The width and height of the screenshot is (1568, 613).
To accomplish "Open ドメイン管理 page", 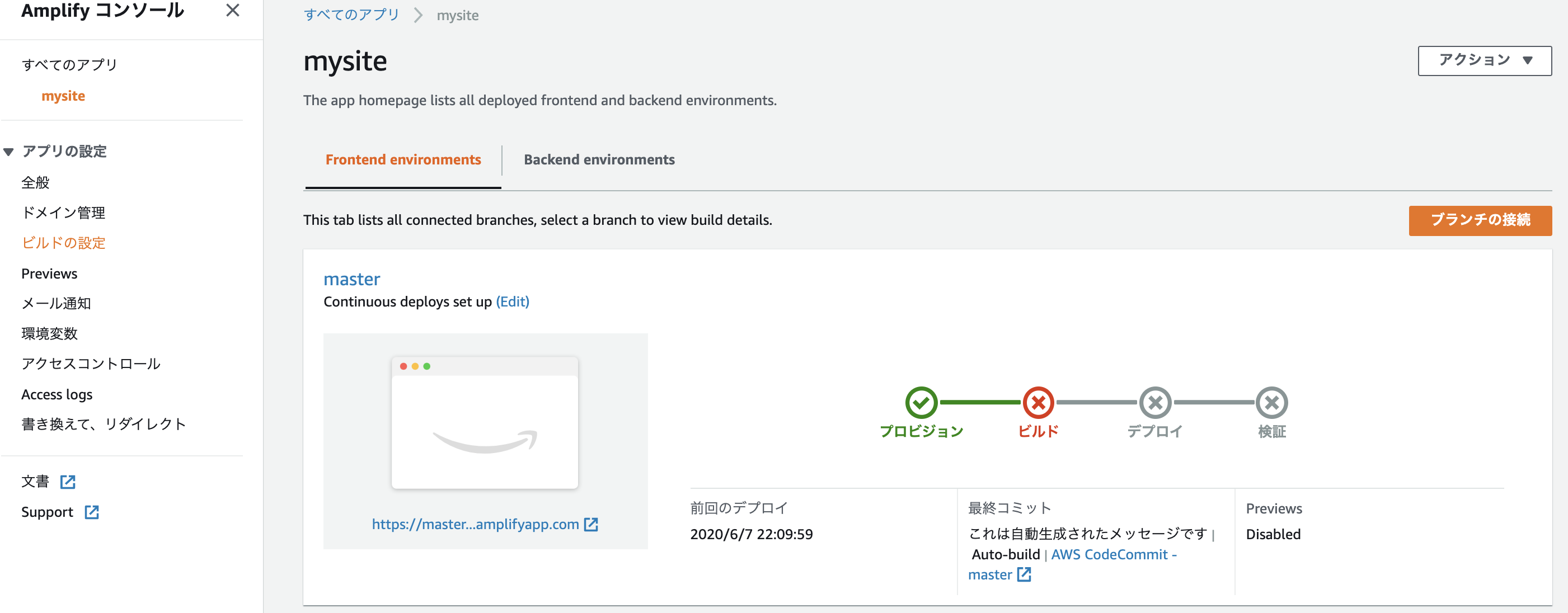I will (x=63, y=212).
